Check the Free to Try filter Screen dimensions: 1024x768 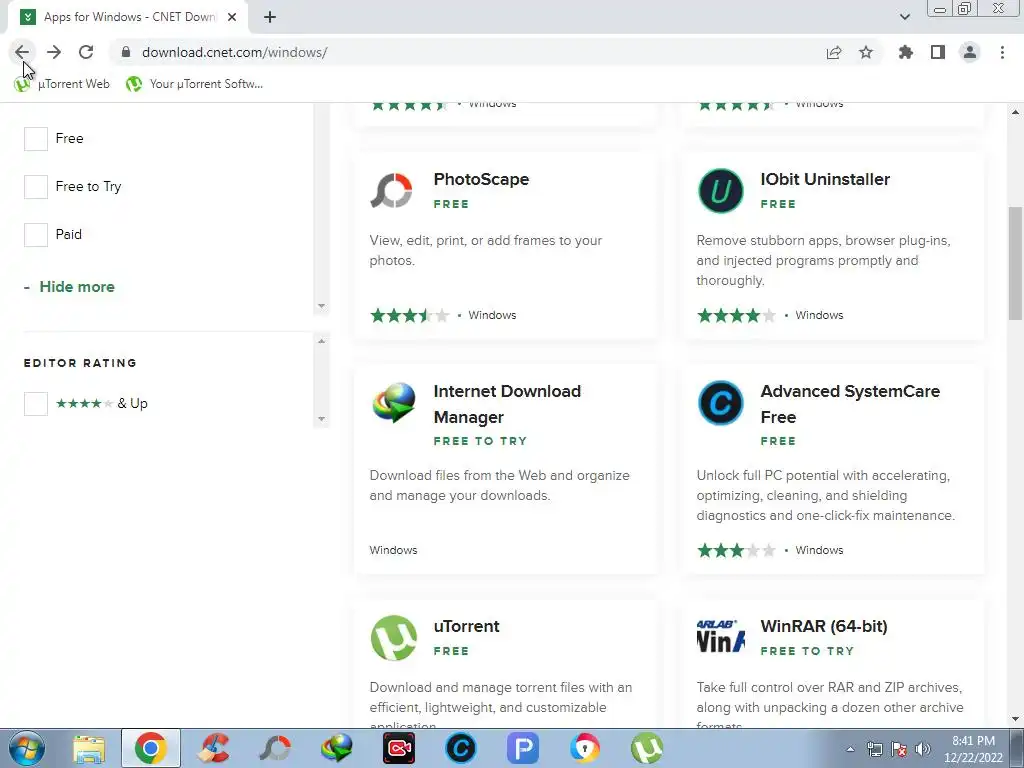36,187
